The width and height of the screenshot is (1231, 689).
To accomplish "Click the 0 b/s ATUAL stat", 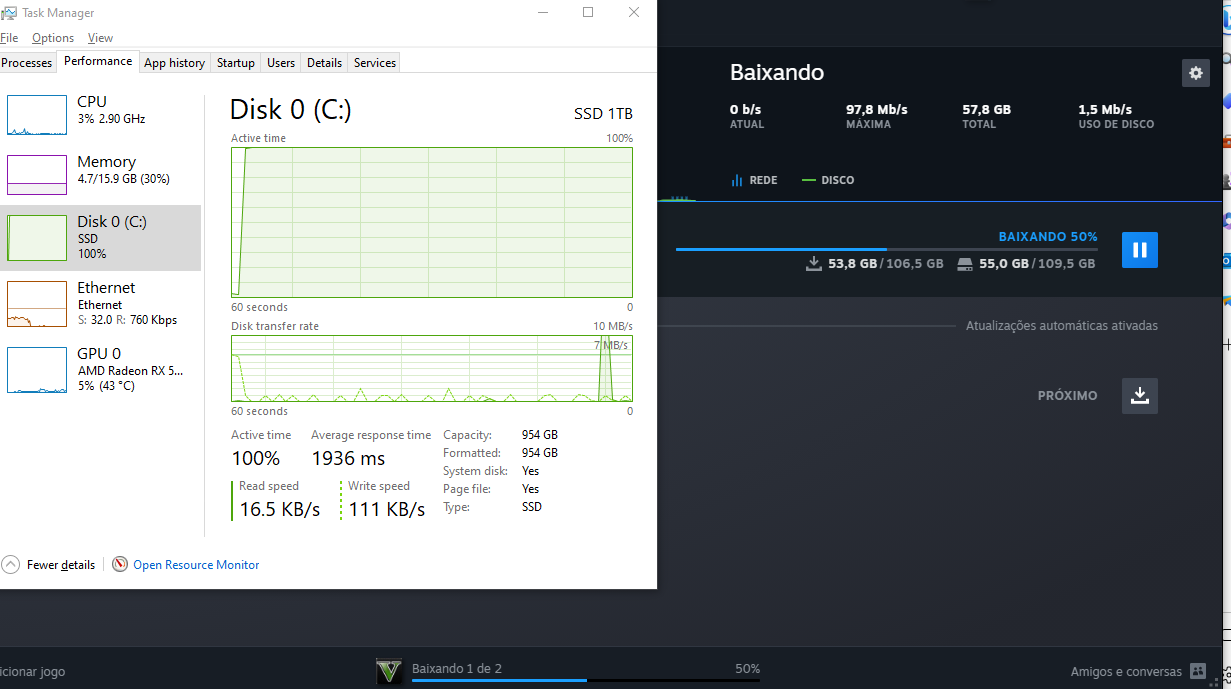I will point(748,116).
